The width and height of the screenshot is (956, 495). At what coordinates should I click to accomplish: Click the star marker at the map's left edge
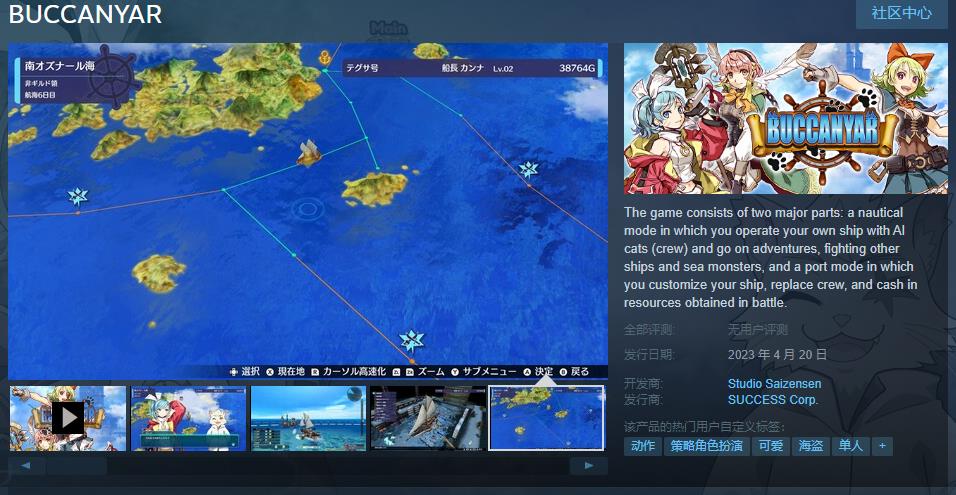(77, 196)
